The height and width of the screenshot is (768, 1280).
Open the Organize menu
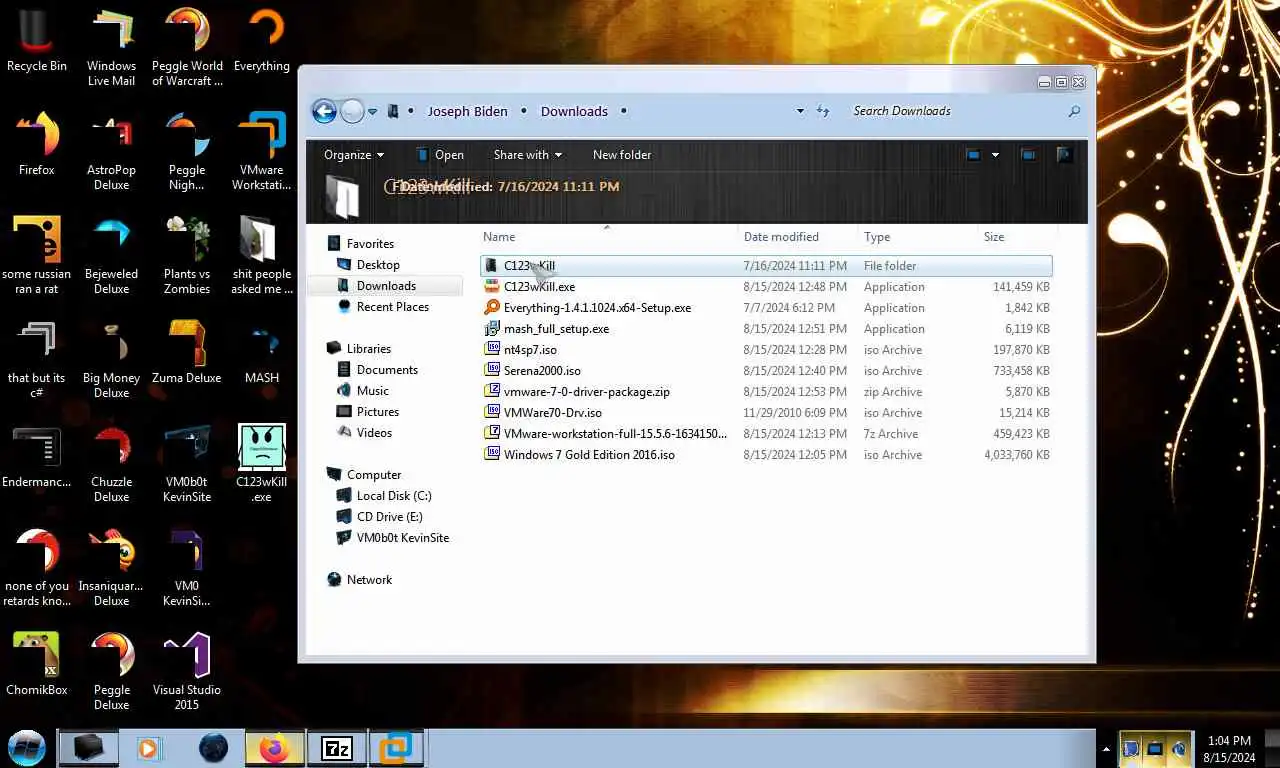click(354, 155)
